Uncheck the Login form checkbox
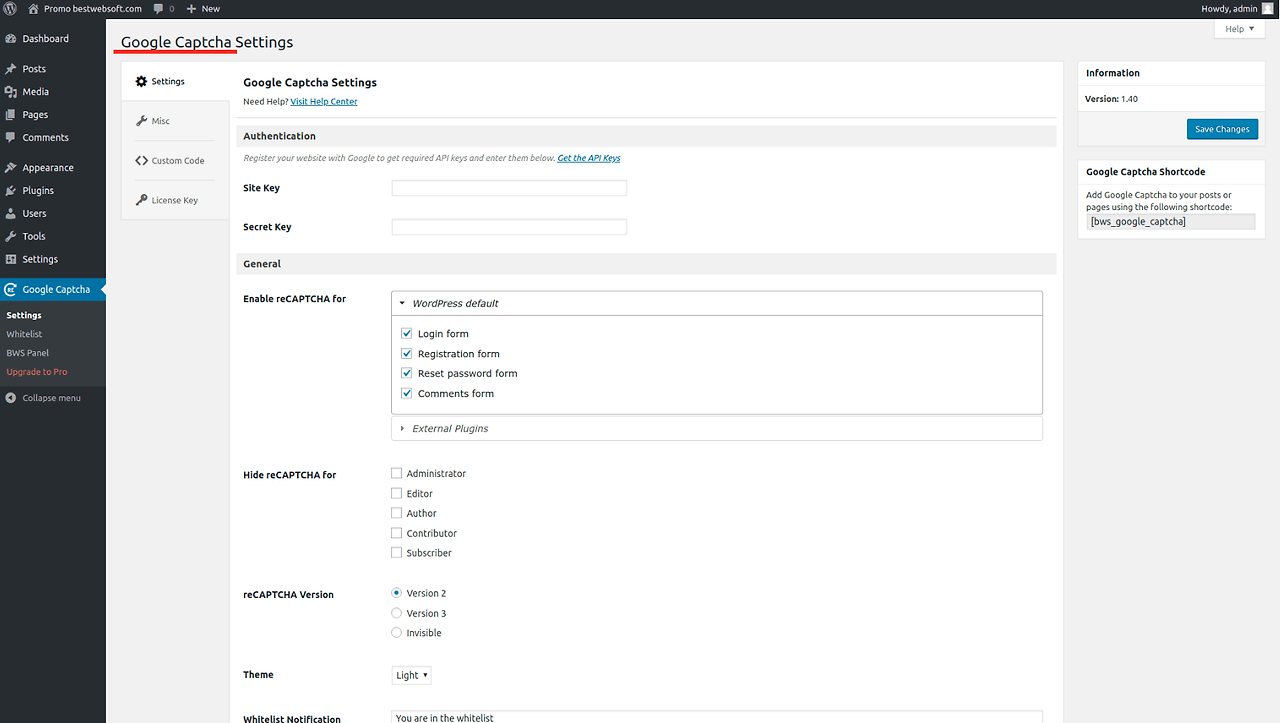Screen dimensions: 1280x723 click(x=407, y=334)
